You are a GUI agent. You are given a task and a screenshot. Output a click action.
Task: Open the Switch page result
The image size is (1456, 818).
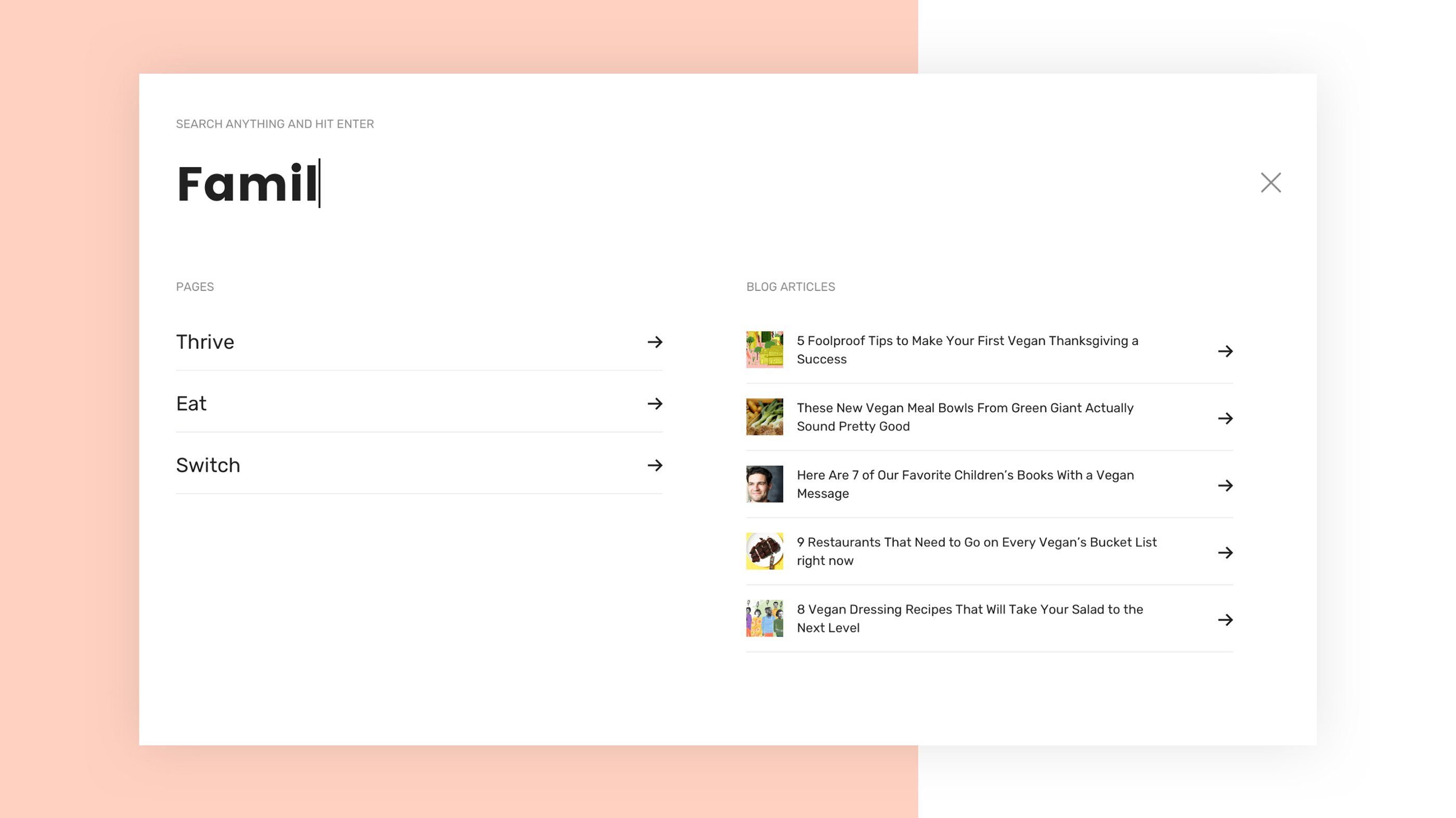point(208,465)
